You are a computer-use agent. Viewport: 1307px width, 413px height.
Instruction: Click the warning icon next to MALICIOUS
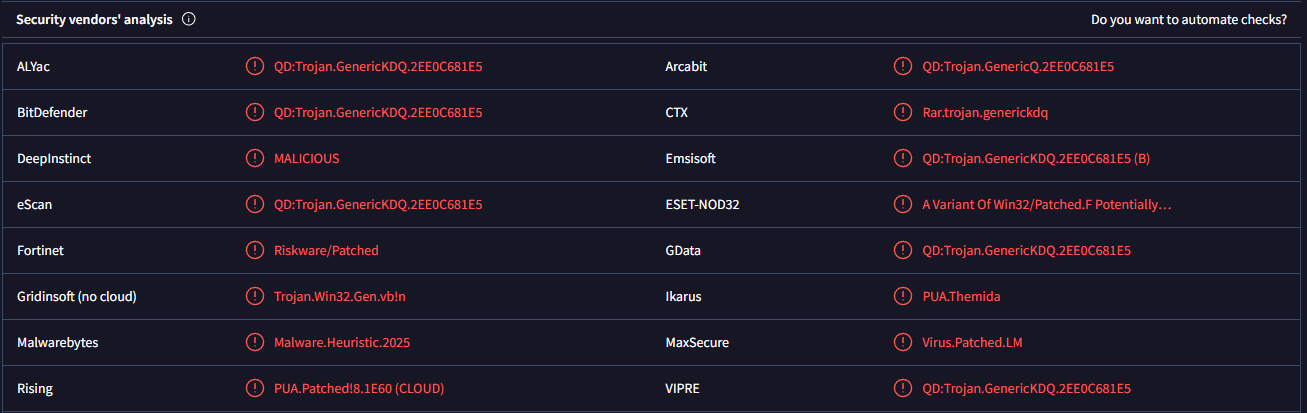pos(255,158)
